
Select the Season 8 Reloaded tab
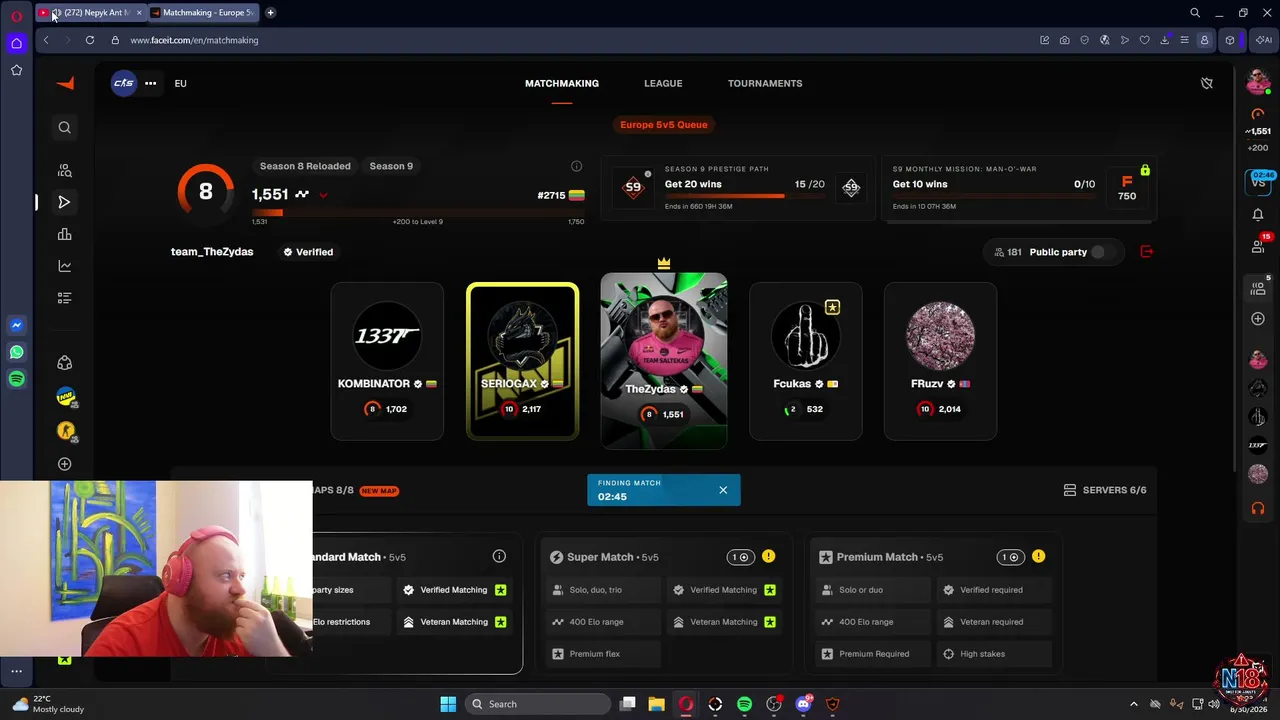[305, 166]
